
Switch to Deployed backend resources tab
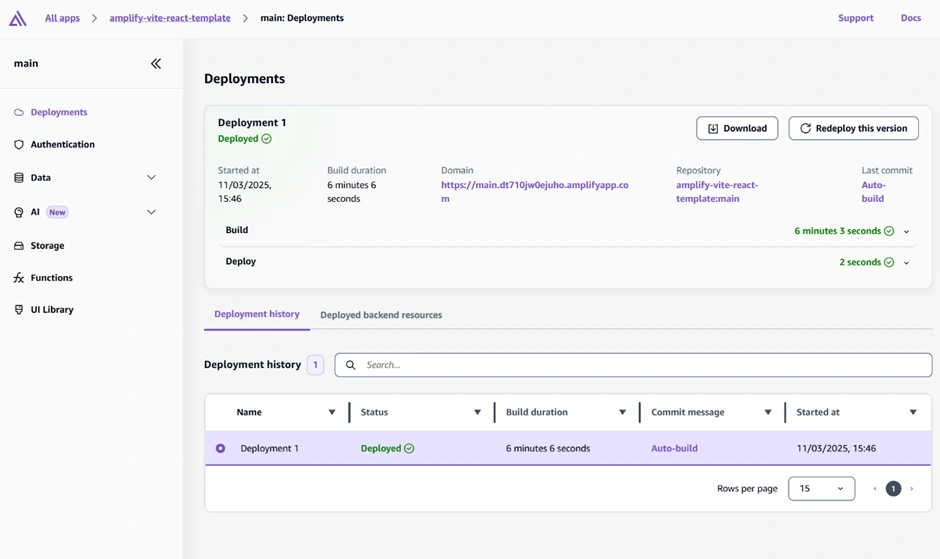[381, 315]
